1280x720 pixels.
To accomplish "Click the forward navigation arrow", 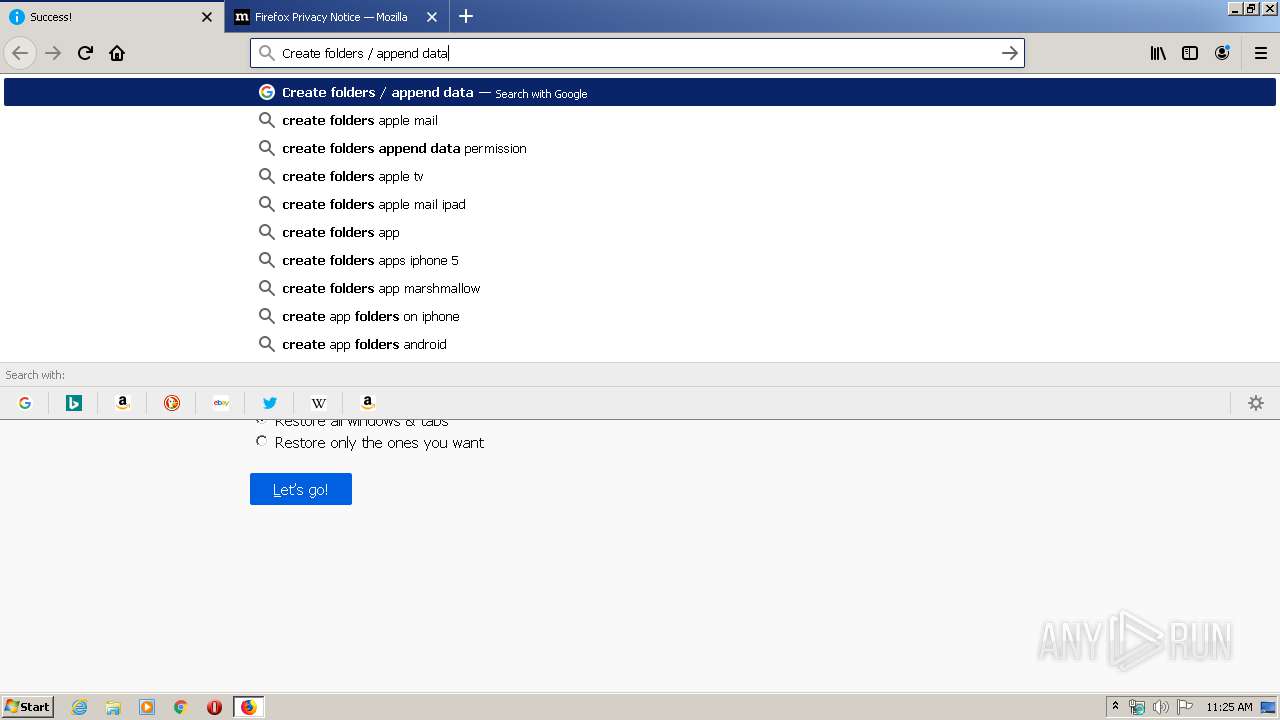I will pyautogui.click(x=53, y=53).
